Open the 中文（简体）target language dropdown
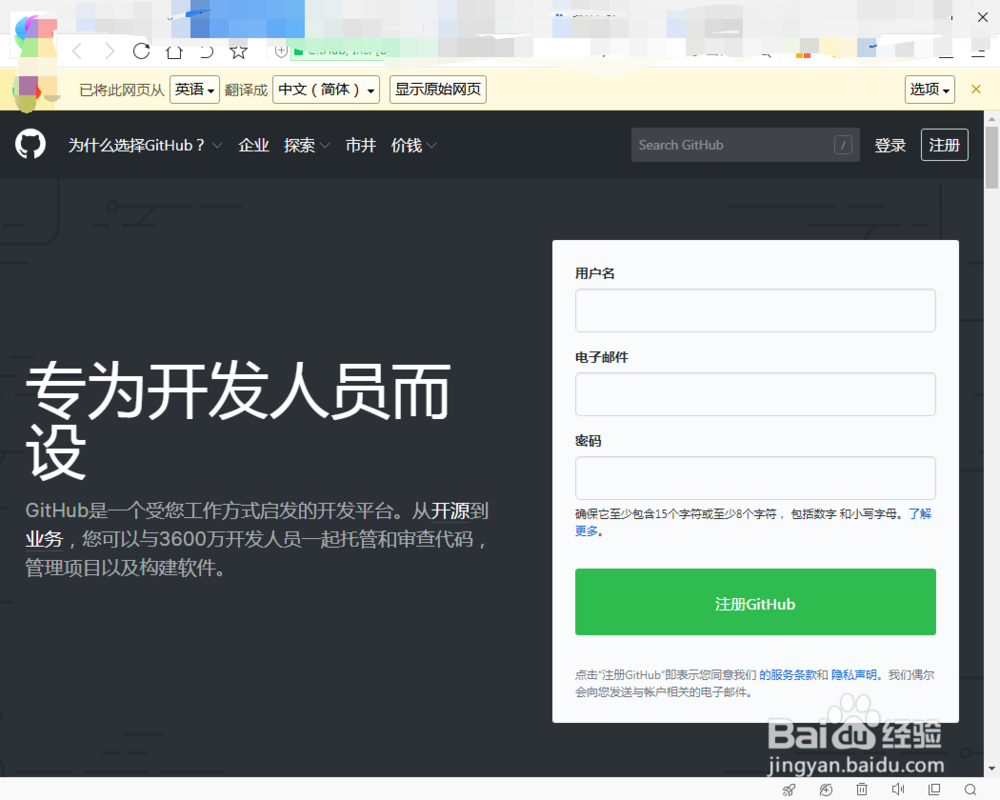The height and width of the screenshot is (800, 1000). pyautogui.click(x=326, y=89)
